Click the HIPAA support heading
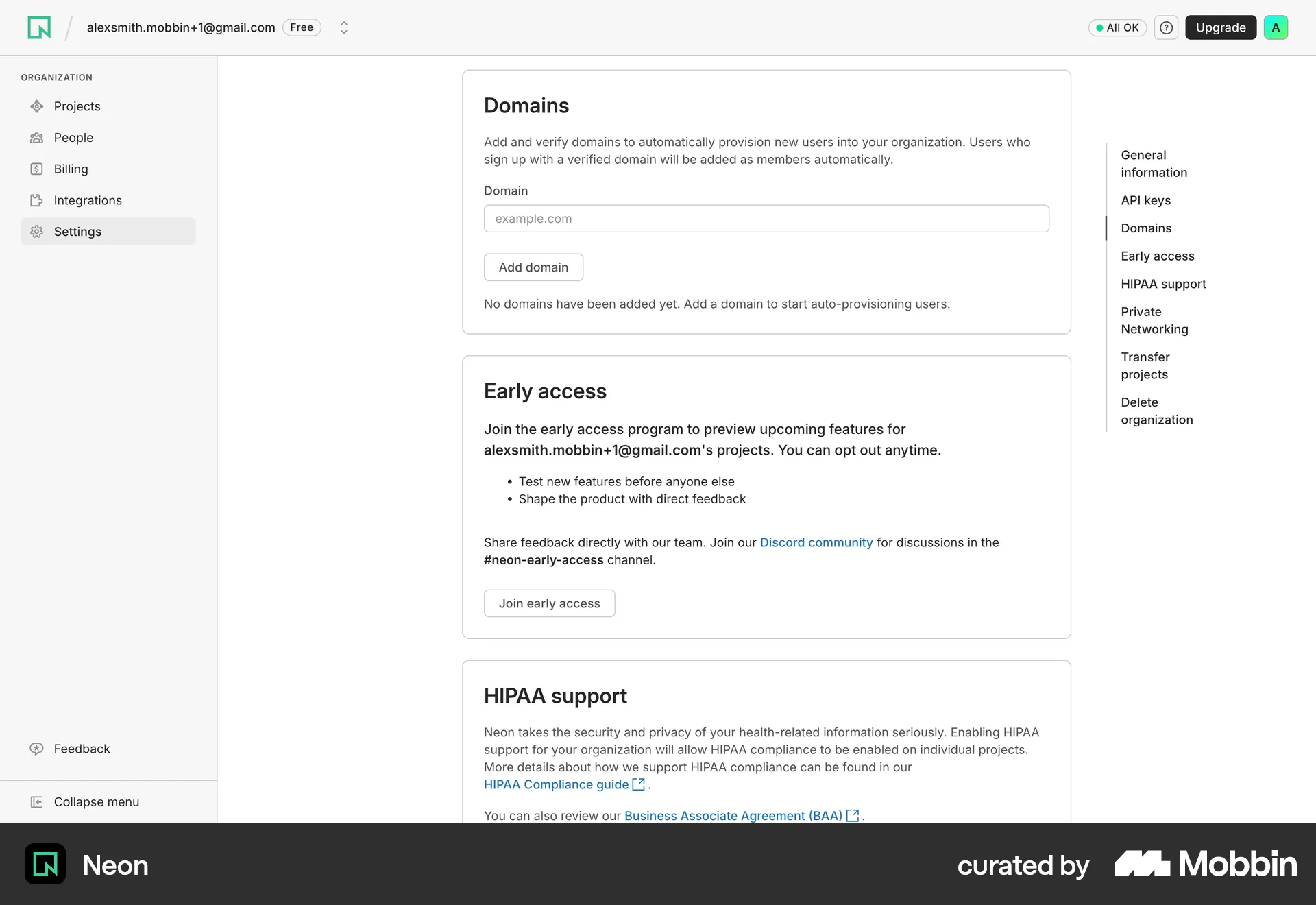Viewport: 1316px width, 905px height. [555, 696]
